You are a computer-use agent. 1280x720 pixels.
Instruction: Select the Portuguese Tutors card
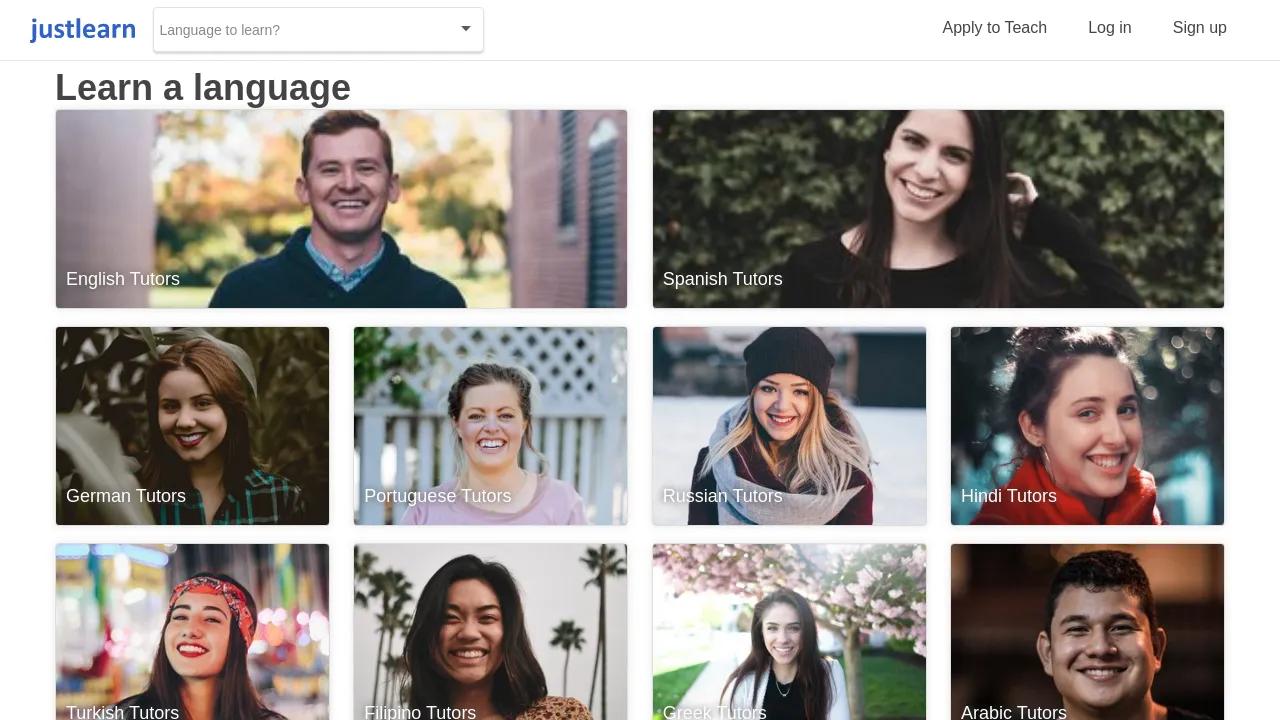coord(490,426)
